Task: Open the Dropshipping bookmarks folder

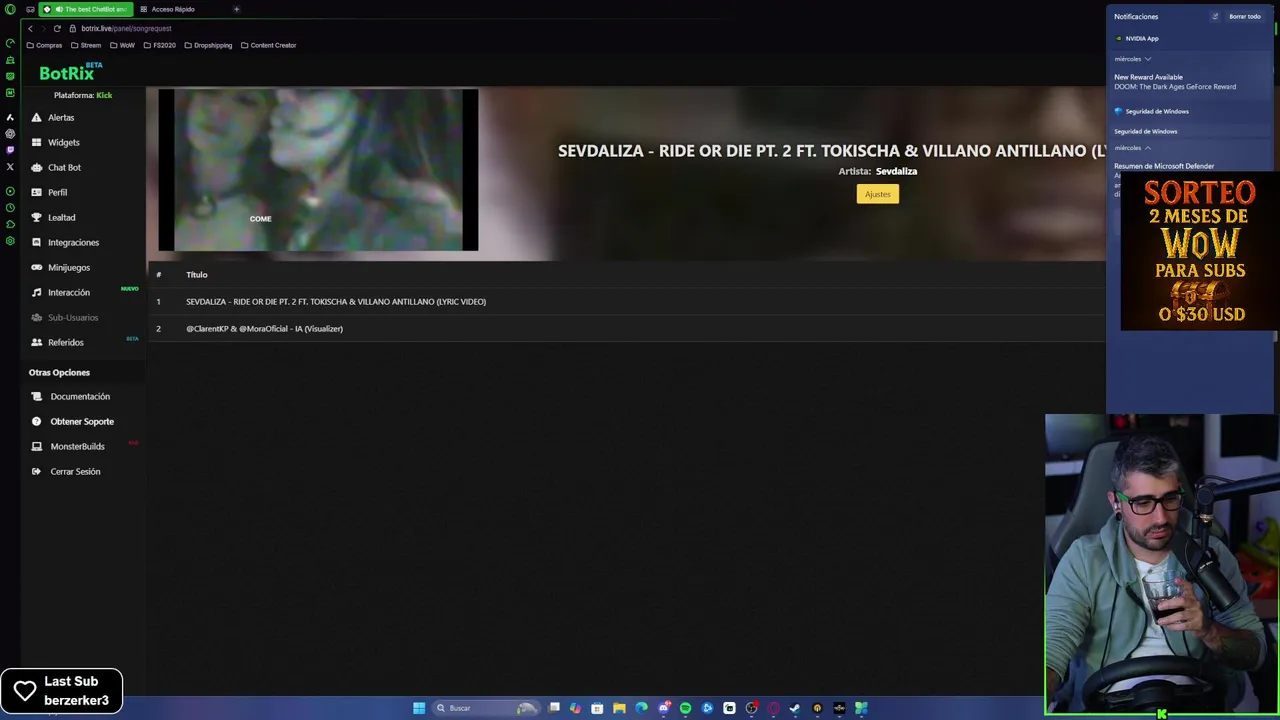Action: [x=208, y=45]
